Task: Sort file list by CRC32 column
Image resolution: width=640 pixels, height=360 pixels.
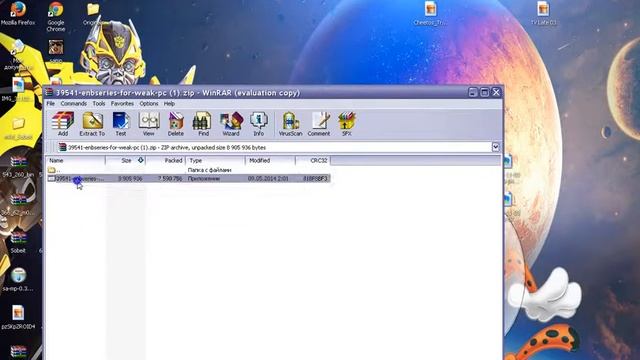Action: click(313, 160)
